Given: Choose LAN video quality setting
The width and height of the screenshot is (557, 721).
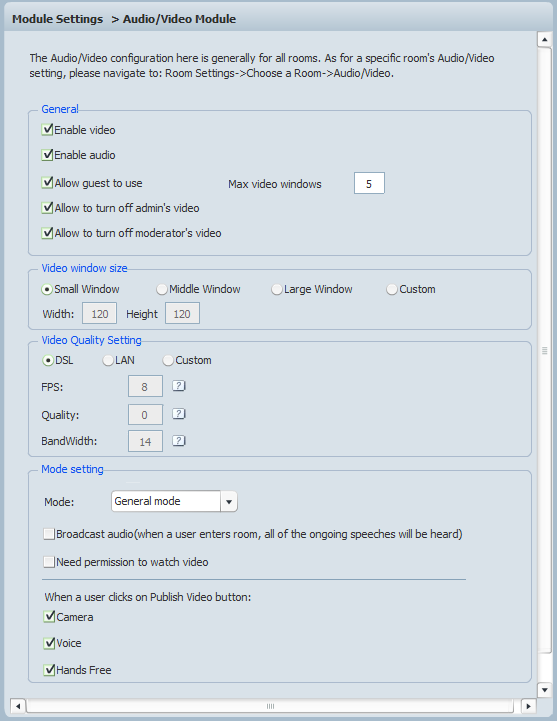Looking at the screenshot, I should (108, 360).
